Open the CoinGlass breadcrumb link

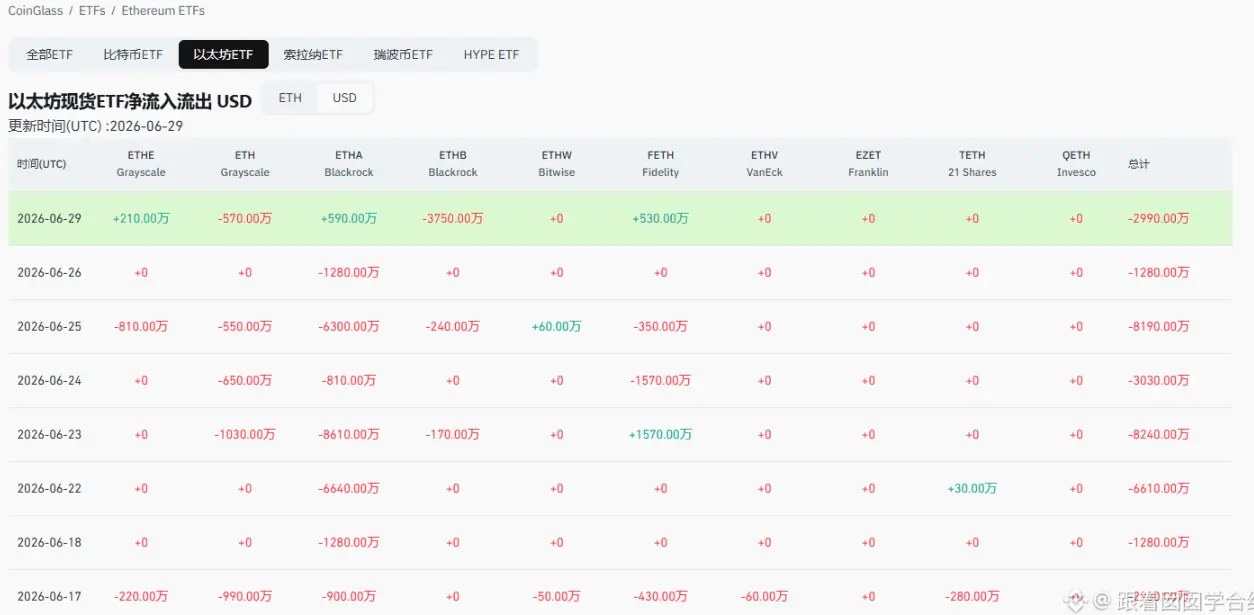coord(35,11)
